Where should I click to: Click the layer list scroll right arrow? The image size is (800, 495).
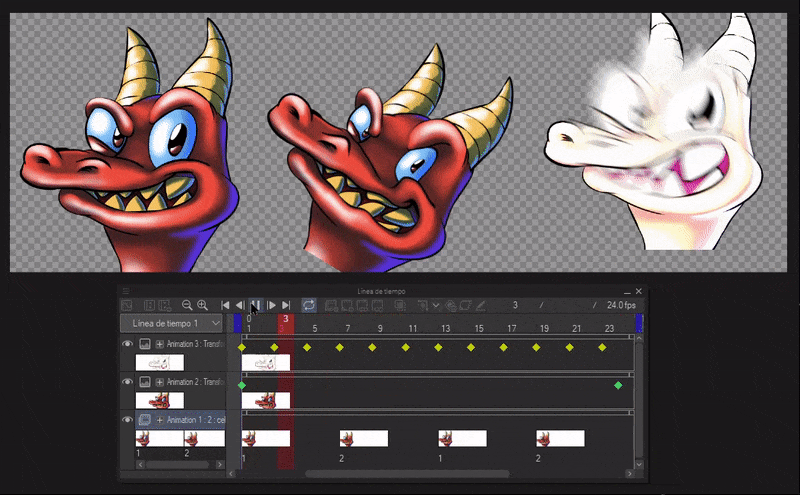coord(220,464)
